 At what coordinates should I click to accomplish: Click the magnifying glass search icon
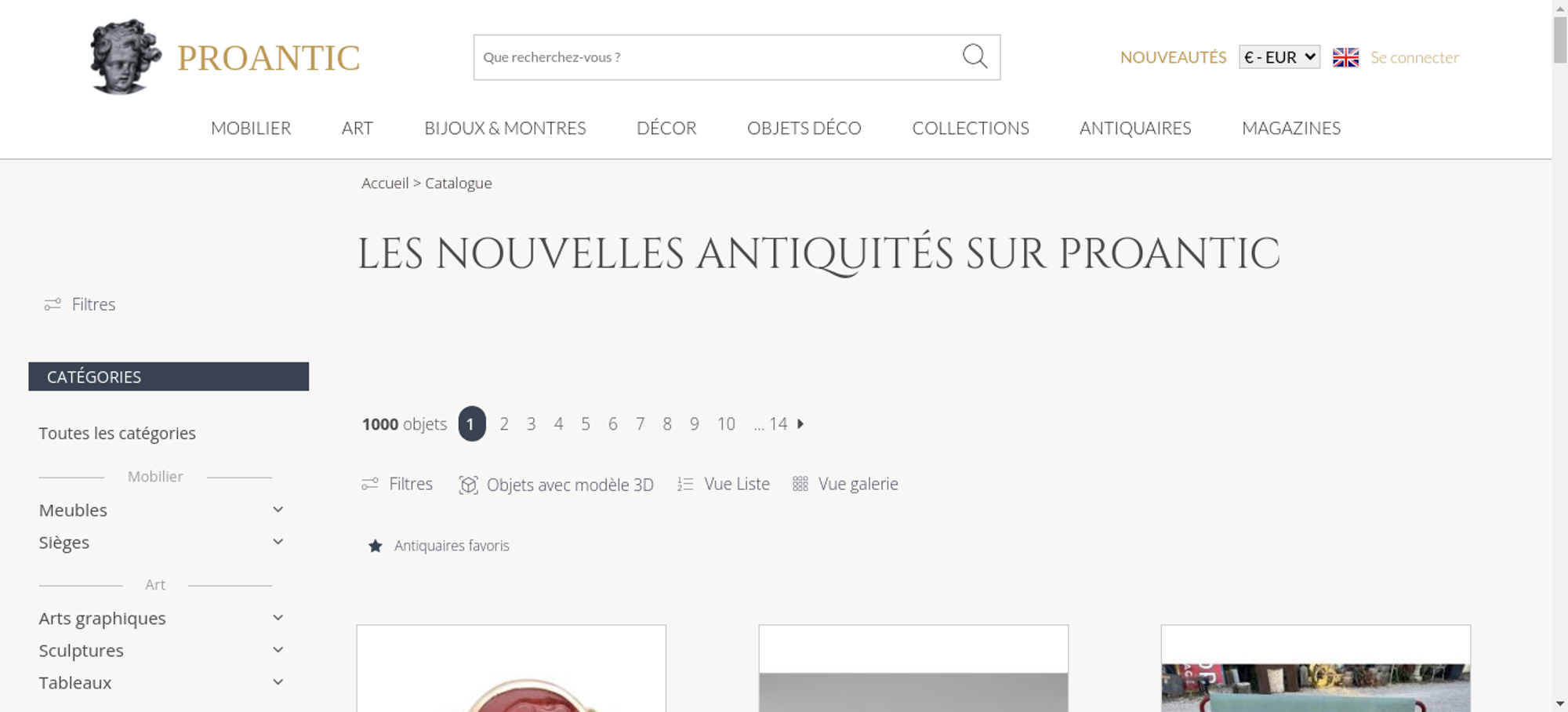pos(975,56)
